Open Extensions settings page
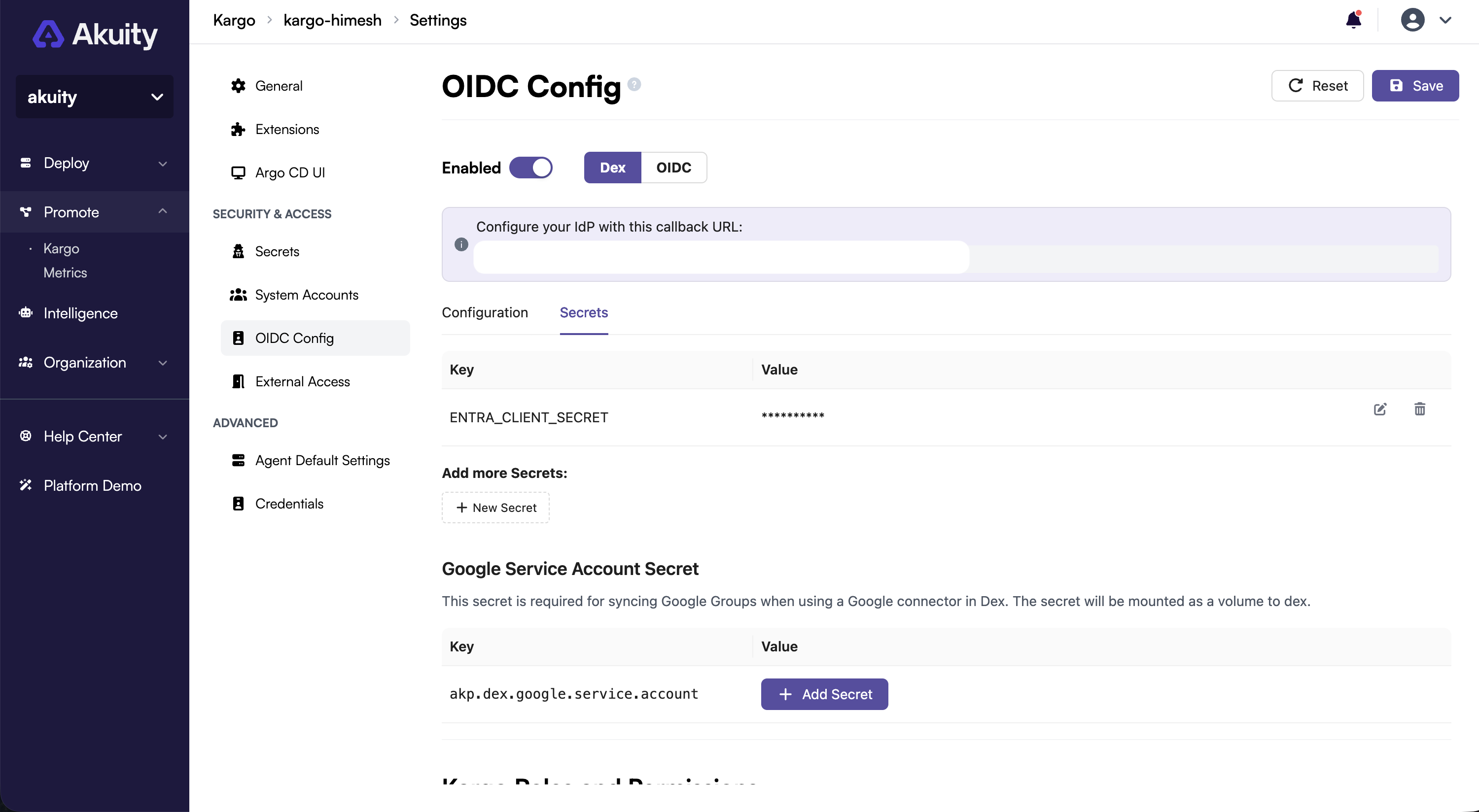Screen dimensions: 1479x812 [x=315, y=129]
